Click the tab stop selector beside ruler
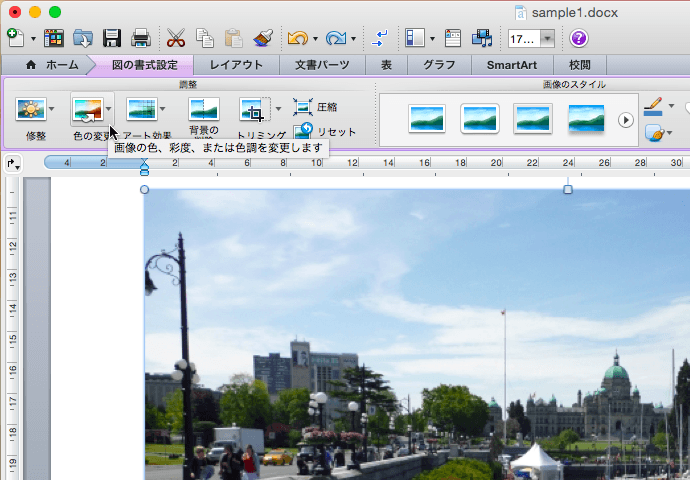690x480 pixels. (12, 163)
